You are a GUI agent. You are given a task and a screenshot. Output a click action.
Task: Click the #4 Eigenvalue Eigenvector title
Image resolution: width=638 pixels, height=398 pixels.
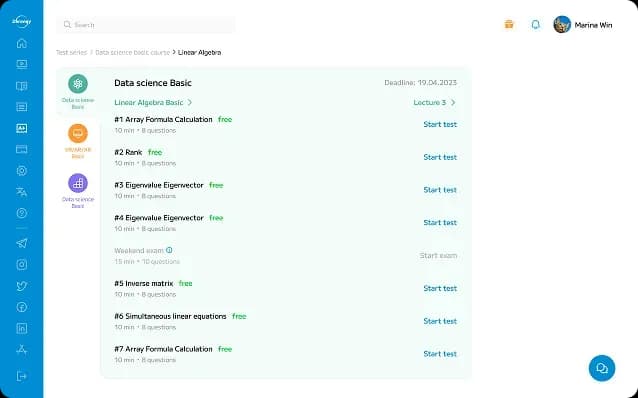pyautogui.click(x=159, y=218)
